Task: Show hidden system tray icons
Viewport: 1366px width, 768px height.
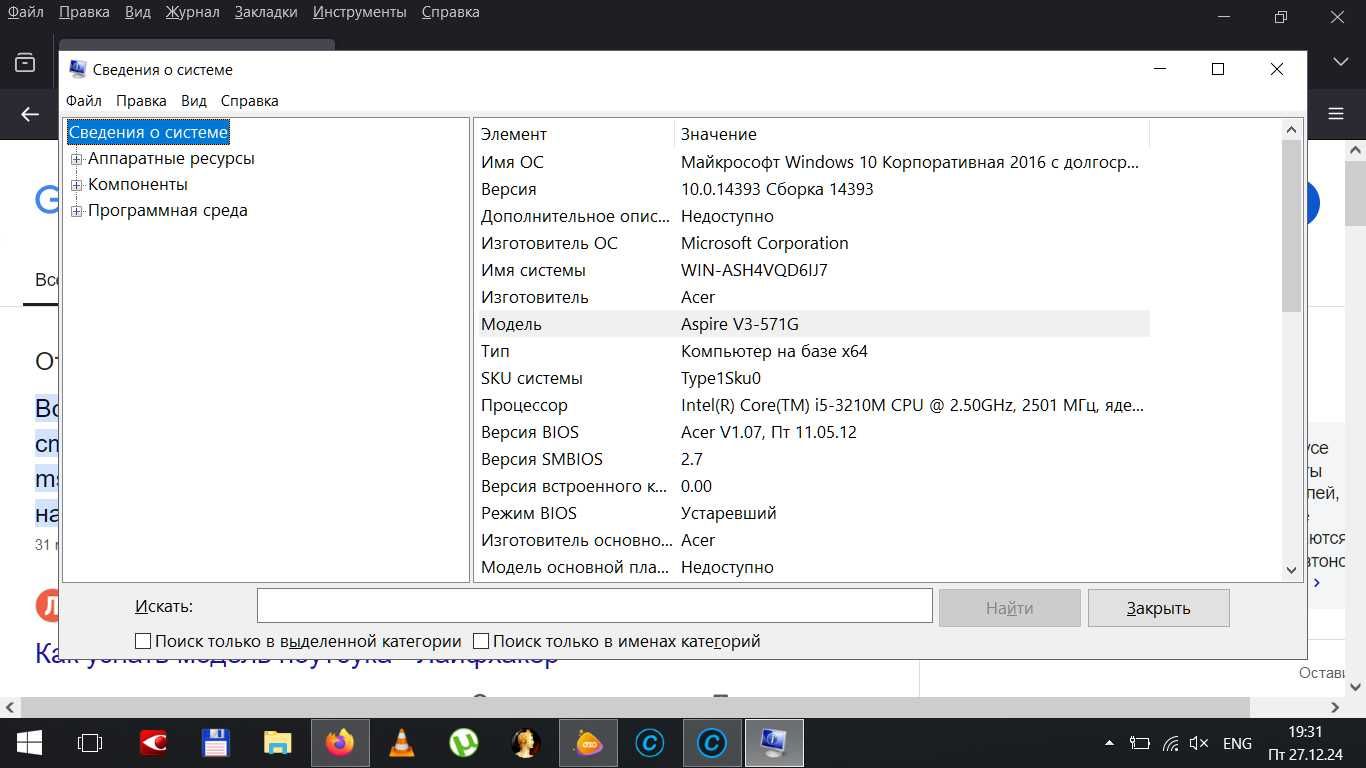Action: (1108, 743)
